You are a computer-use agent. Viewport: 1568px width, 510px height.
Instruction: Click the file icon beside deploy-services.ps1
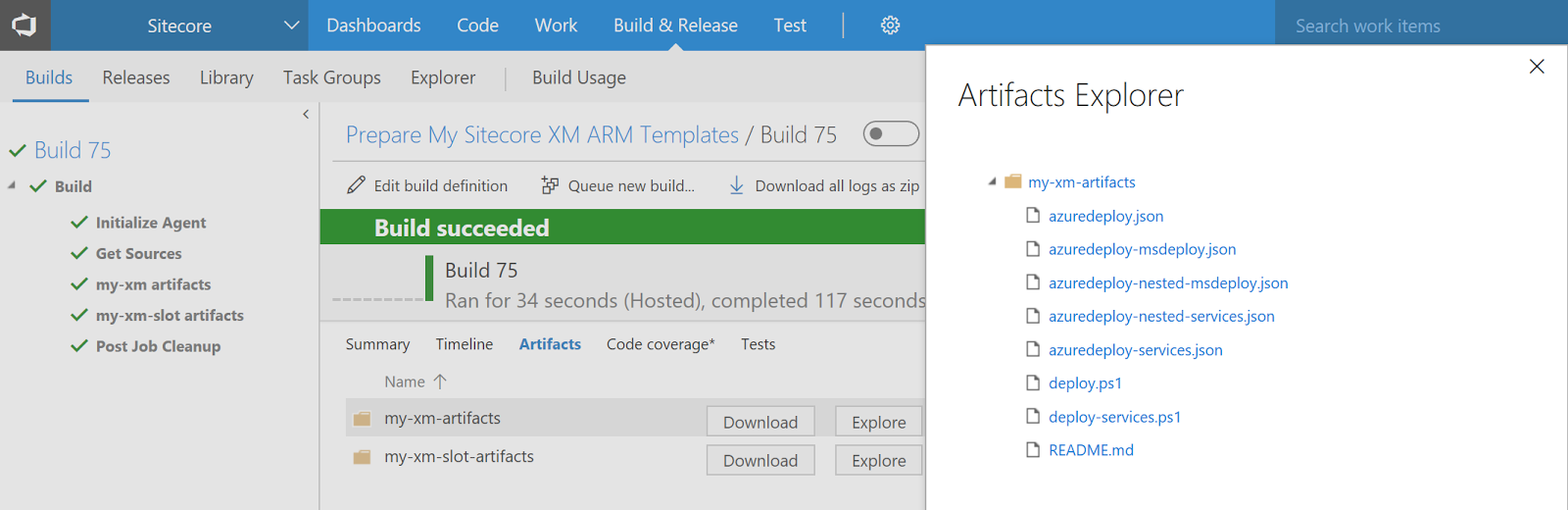1032,416
